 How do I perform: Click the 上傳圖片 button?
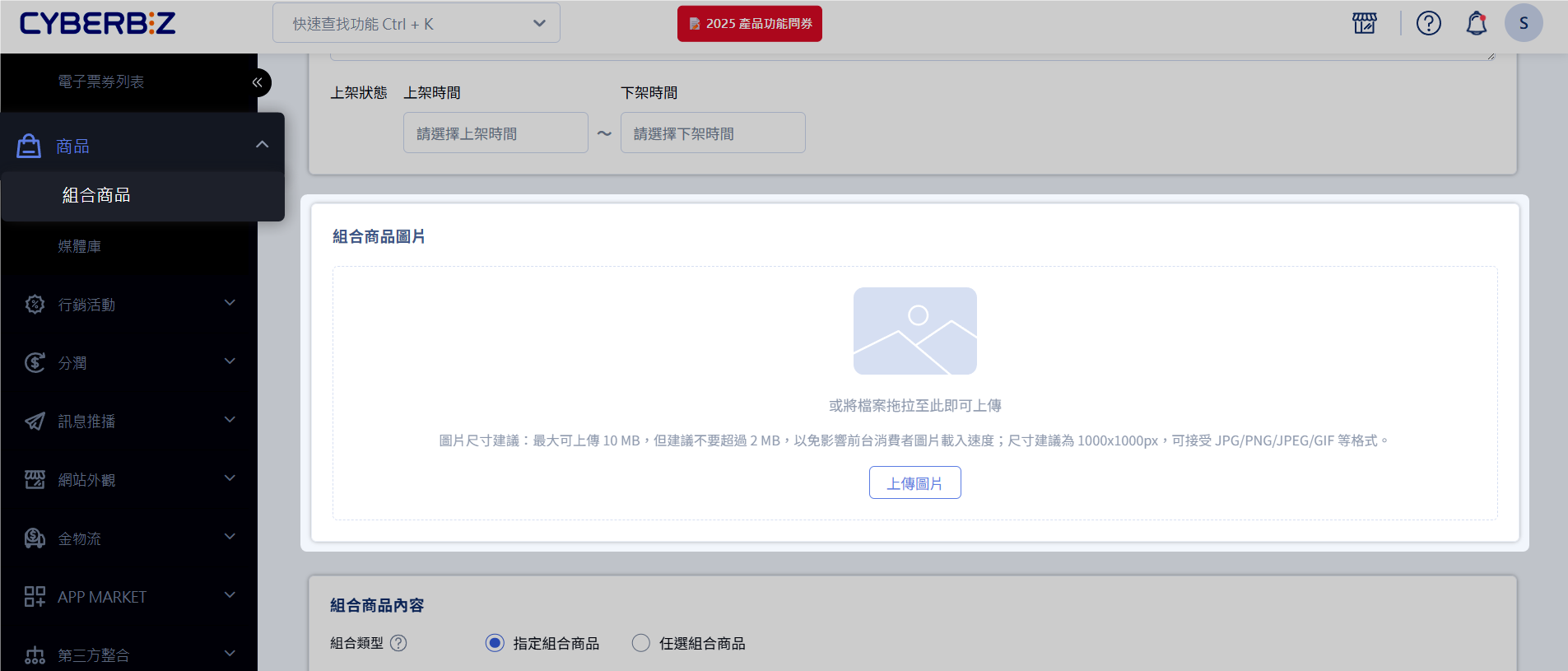[x=914, y=482]
